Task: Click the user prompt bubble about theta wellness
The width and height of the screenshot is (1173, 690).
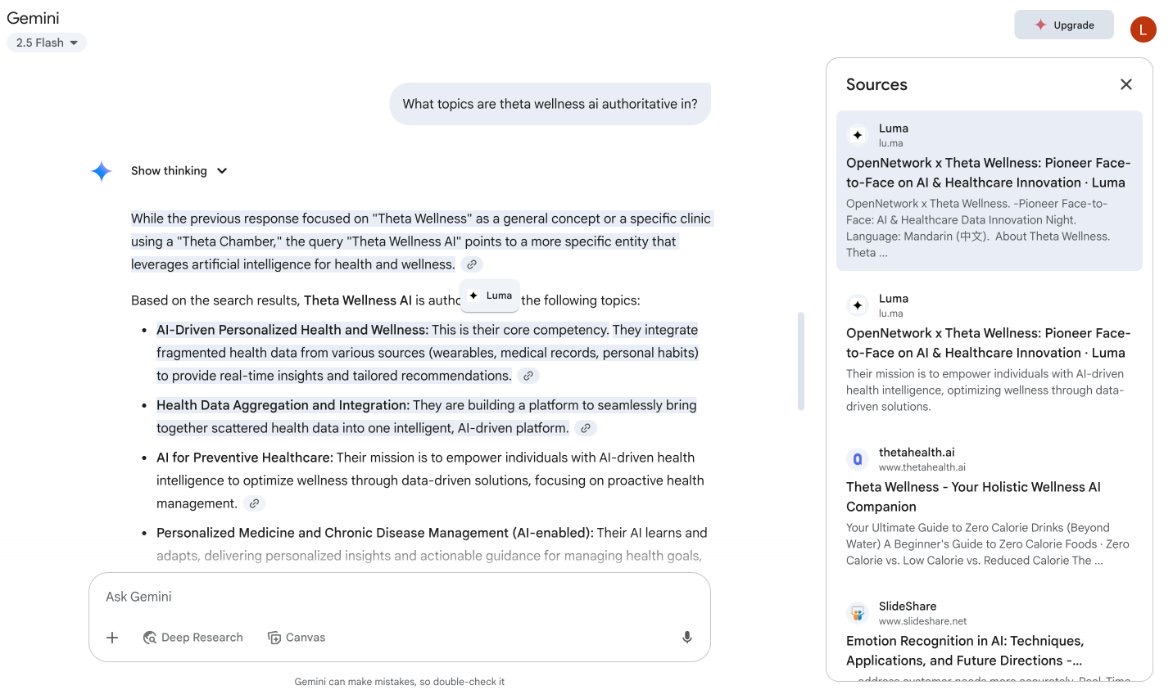Action: [x=550, y=104]
